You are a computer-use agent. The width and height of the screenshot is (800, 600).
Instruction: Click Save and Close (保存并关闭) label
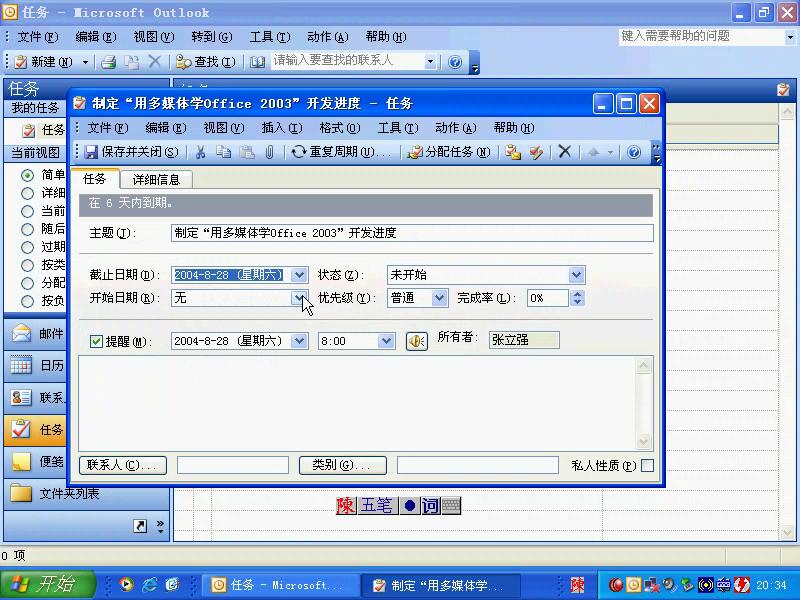point(140,152)
